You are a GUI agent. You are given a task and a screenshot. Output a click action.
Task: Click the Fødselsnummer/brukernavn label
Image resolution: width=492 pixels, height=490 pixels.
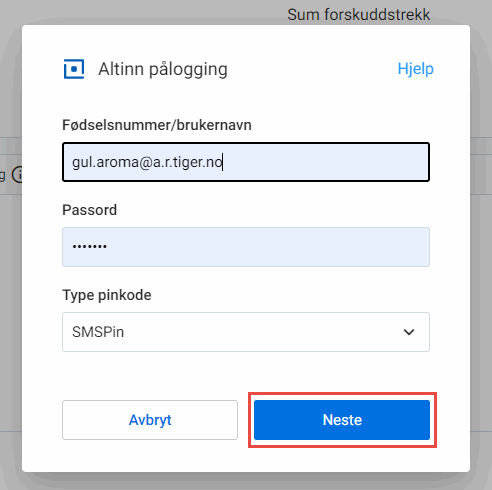pos(157,125)
